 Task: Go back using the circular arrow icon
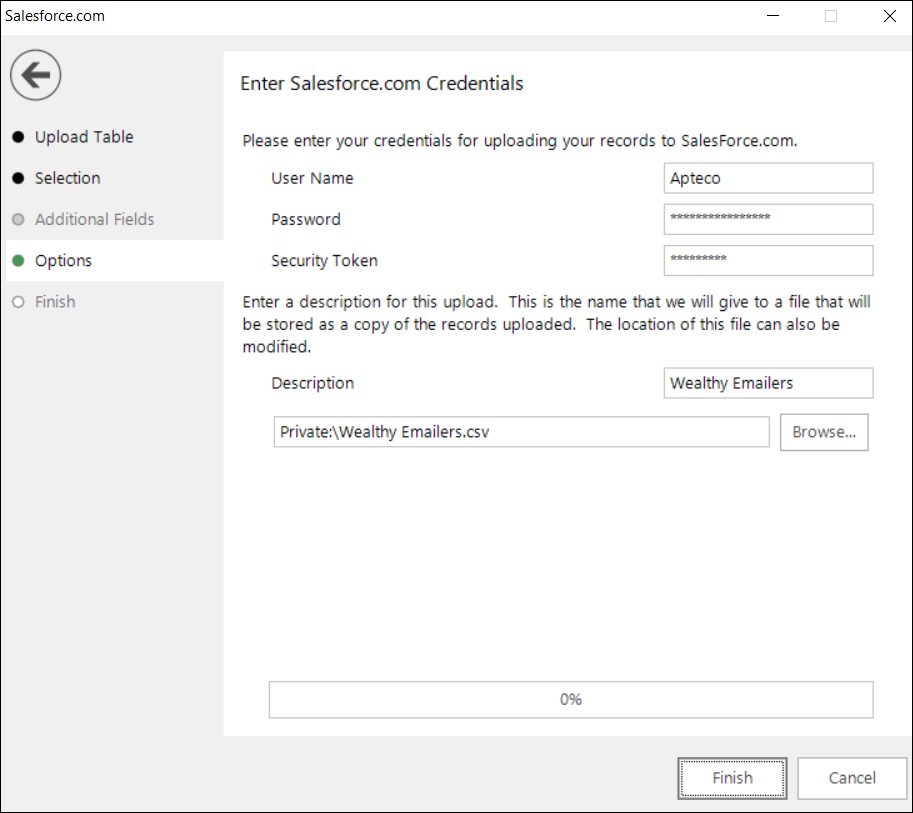[x=36, y=75]
